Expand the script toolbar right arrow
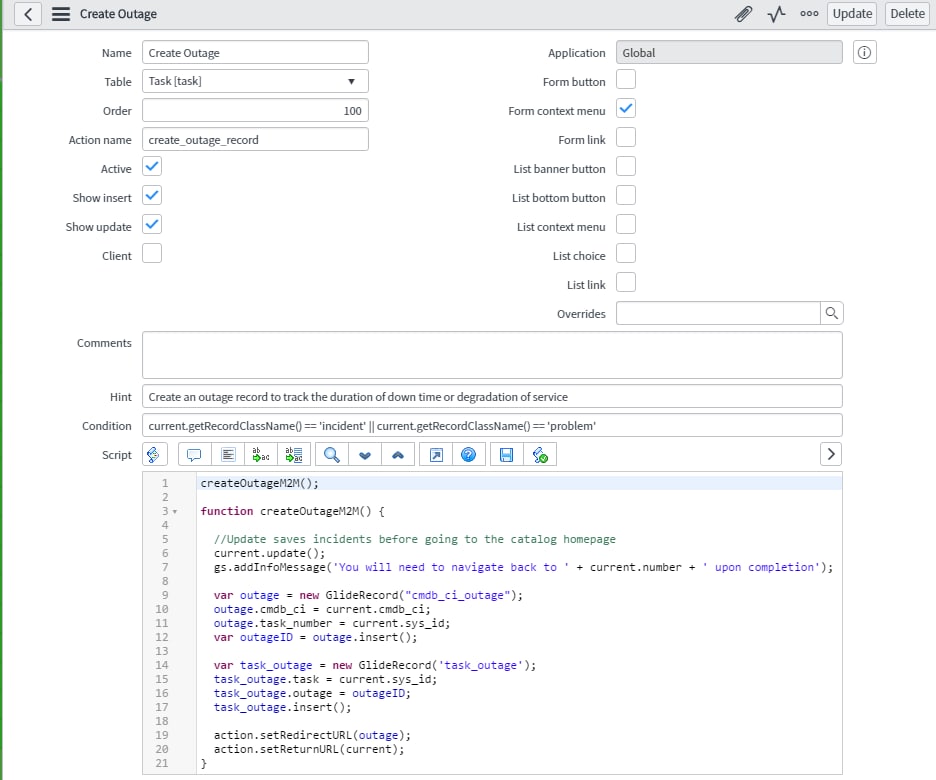 tap(831, 454)
